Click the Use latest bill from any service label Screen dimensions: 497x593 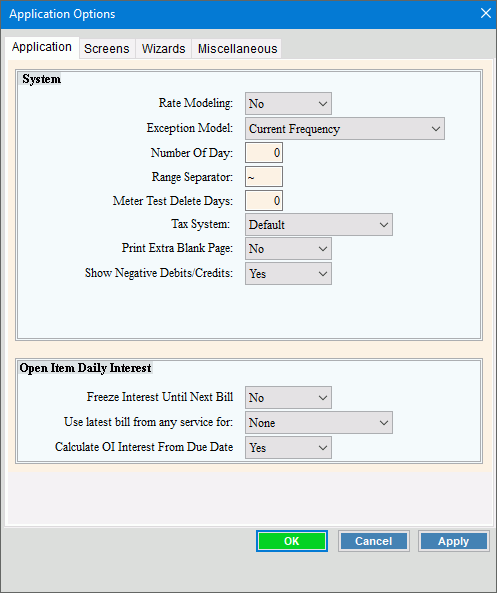click(x=148, y=422)
